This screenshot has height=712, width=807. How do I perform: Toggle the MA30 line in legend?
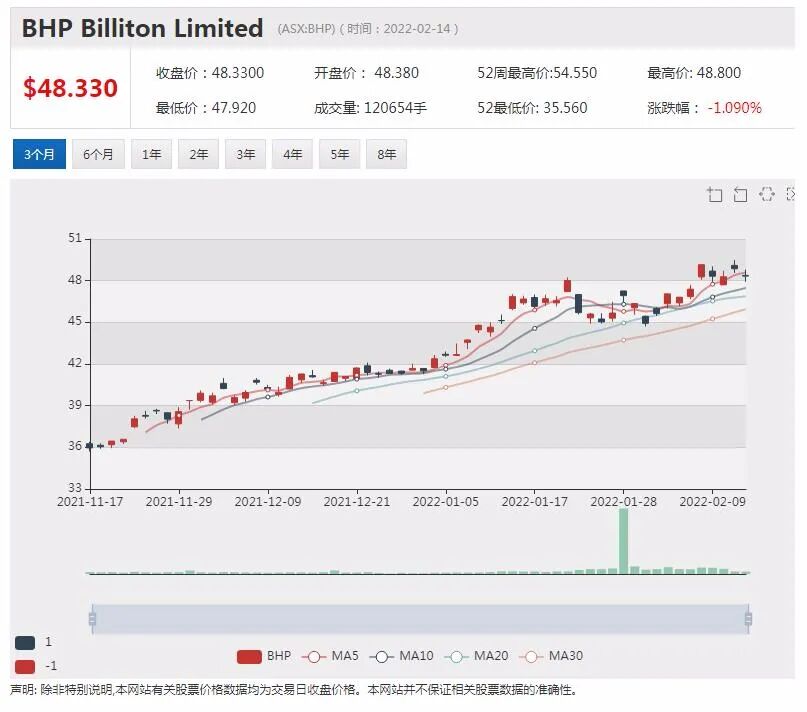point(551,656)
